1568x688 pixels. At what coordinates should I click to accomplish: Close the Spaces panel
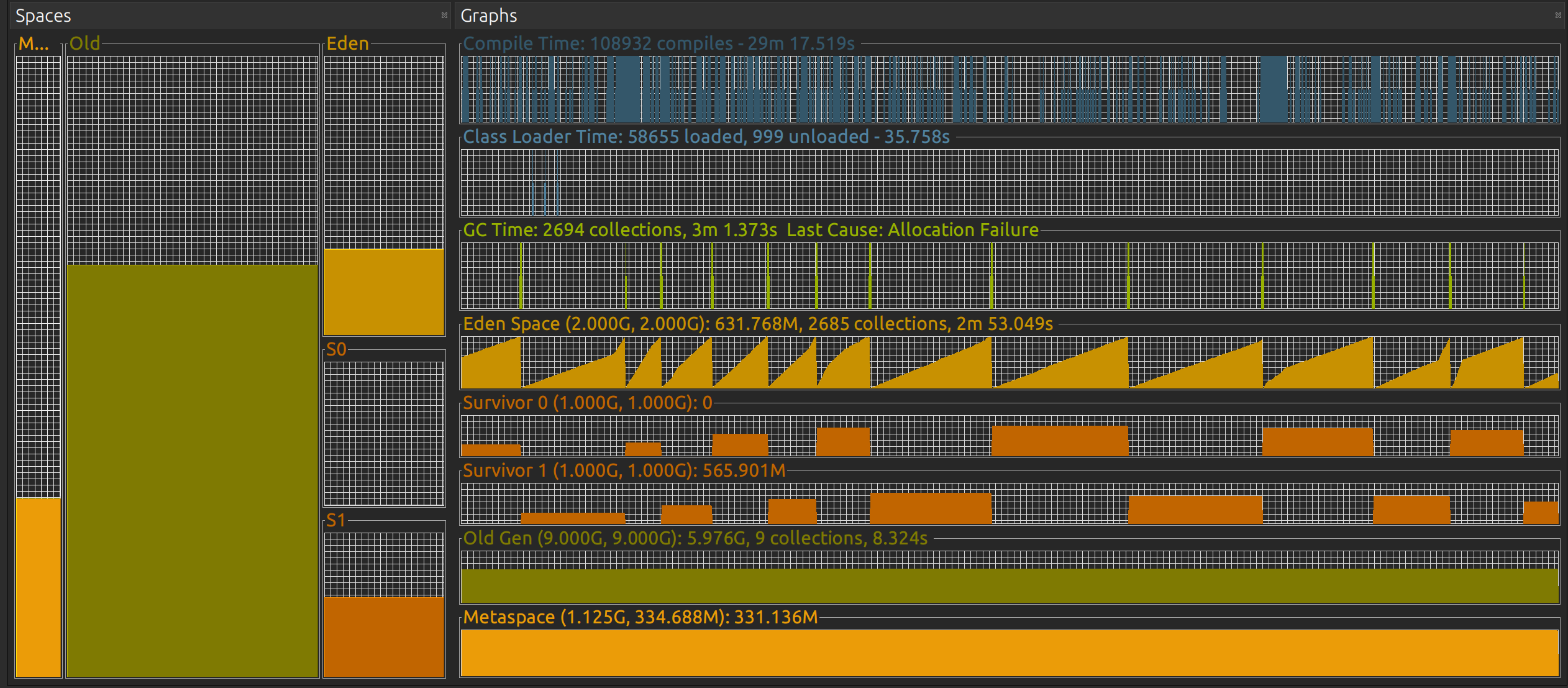[444, 16]
